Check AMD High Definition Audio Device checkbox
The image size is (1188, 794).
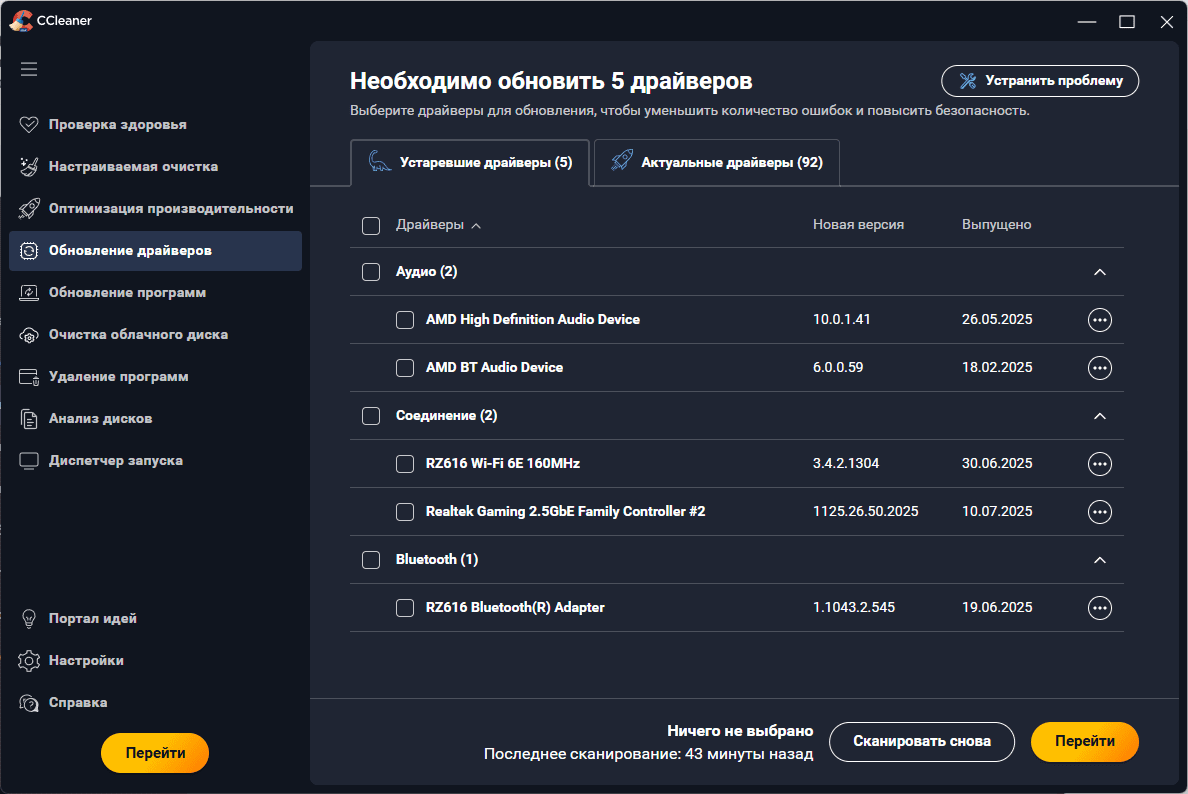click(x=405, y=320)
